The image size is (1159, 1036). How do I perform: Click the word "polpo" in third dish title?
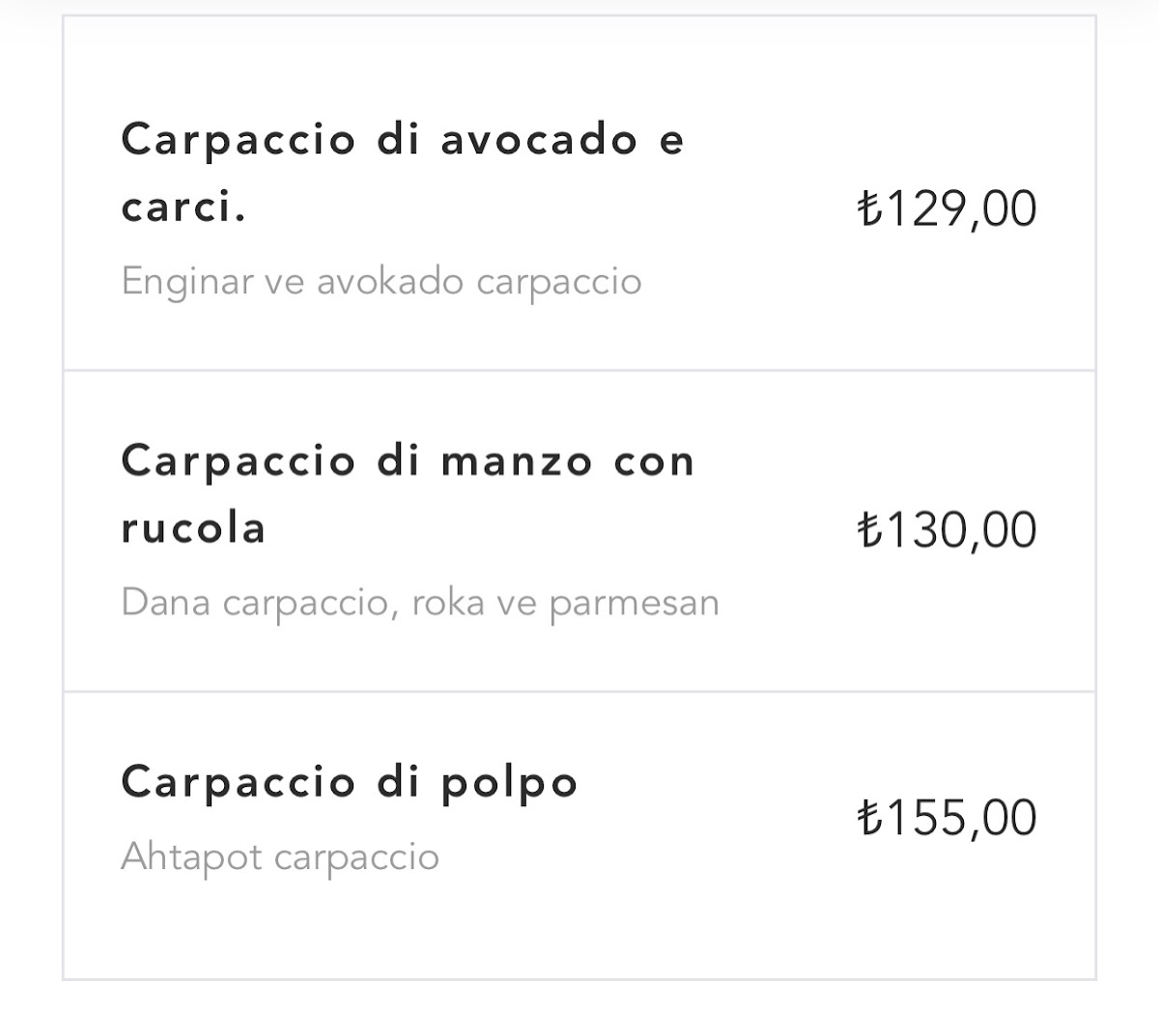coord(510,783)
